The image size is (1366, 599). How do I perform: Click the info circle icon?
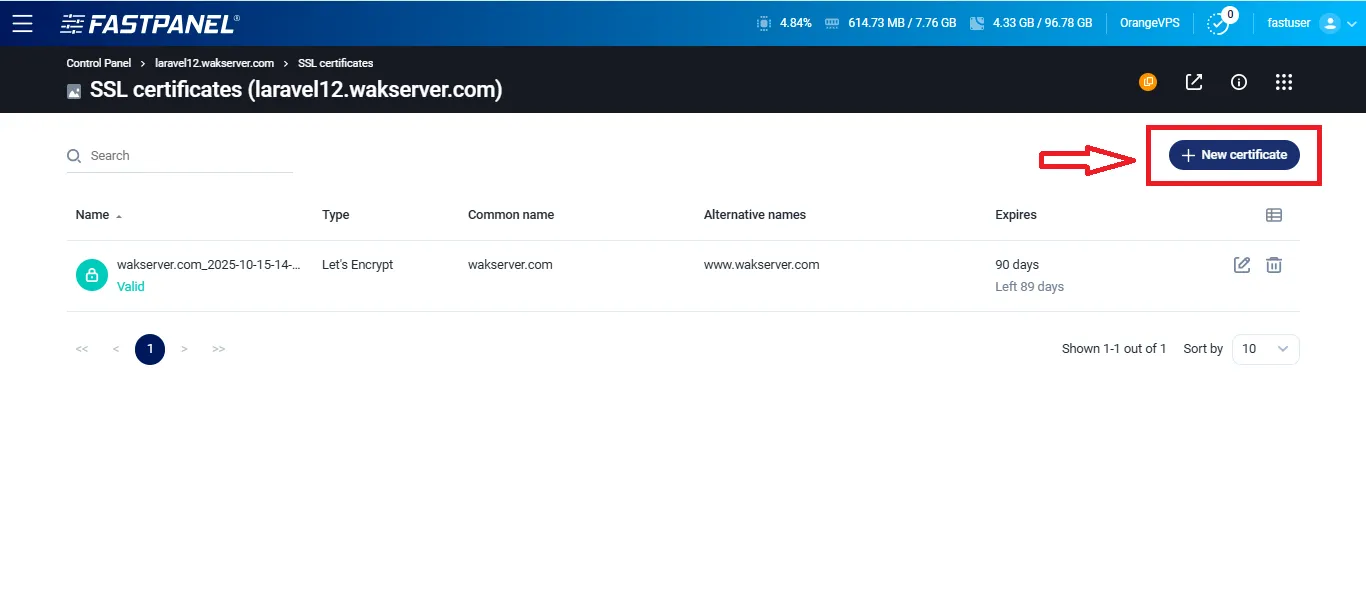1239,82
